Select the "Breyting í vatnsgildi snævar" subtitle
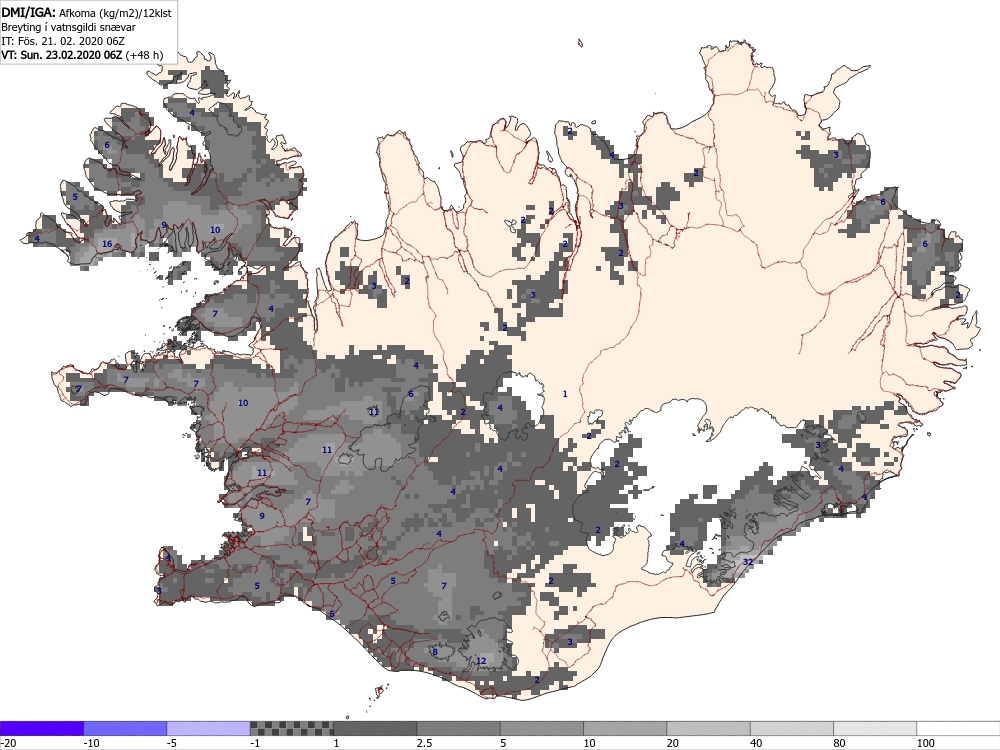This screenshot has height=750, width=1000. coord(68,27)
